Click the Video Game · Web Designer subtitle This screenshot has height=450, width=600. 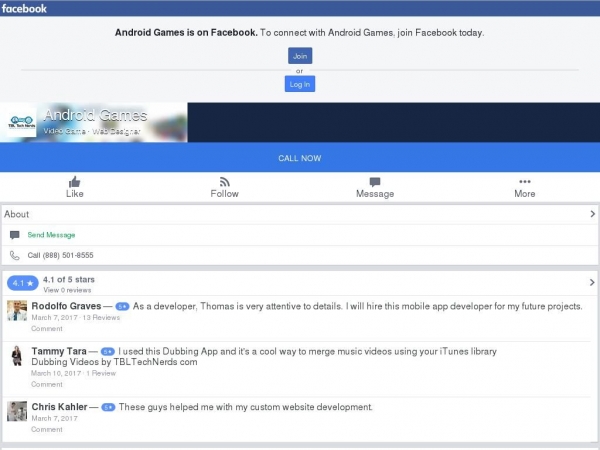(92, 131)
